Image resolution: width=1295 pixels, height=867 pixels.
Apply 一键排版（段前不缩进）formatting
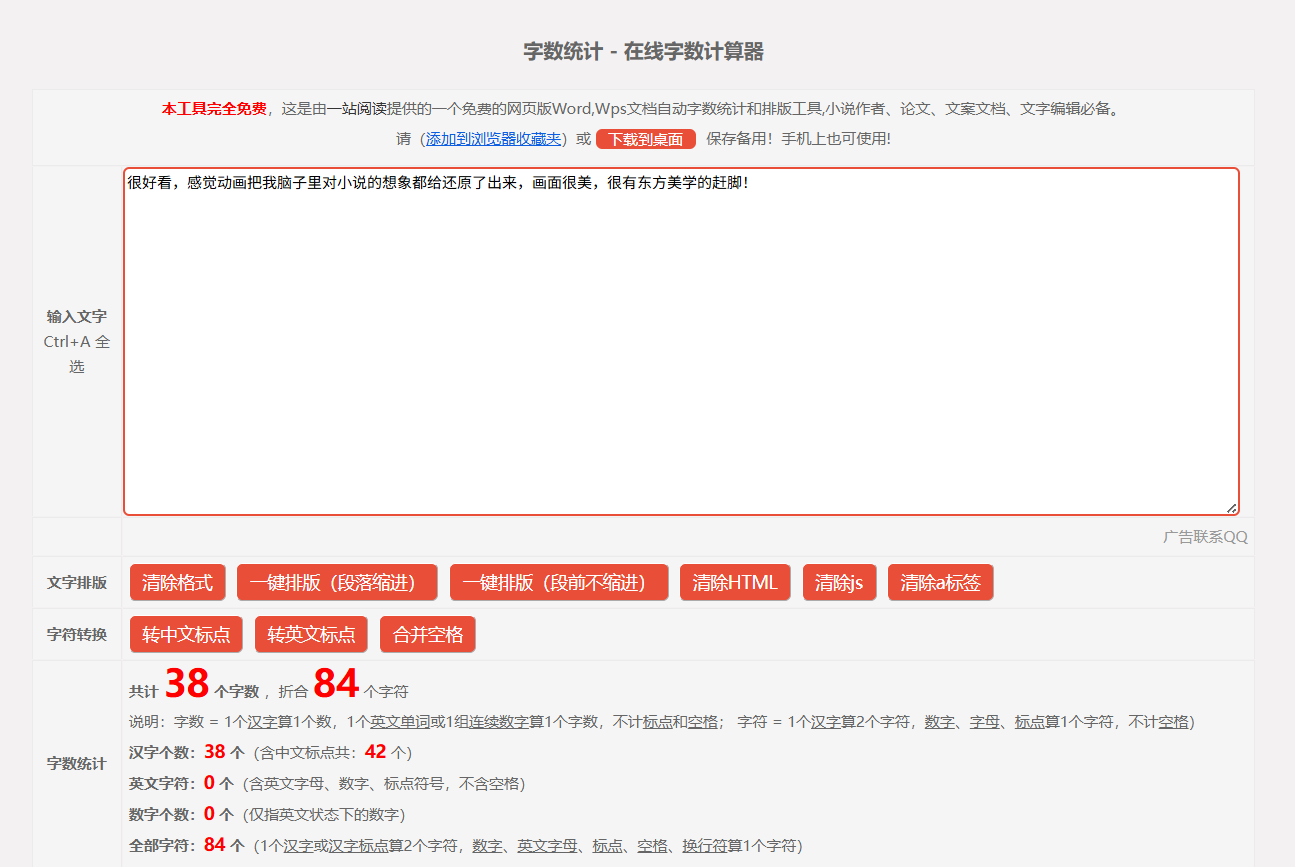559,582
